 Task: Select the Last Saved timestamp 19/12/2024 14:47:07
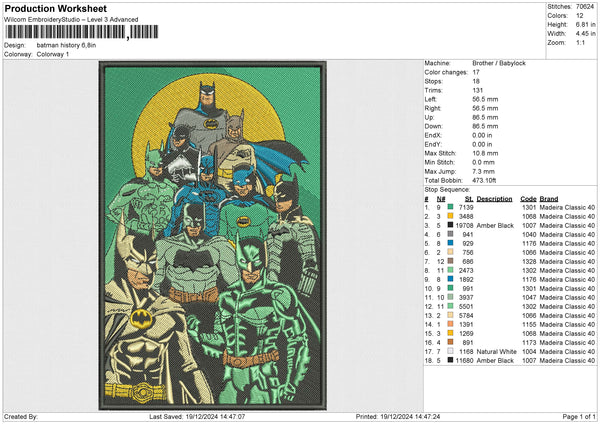pos(215,416)
